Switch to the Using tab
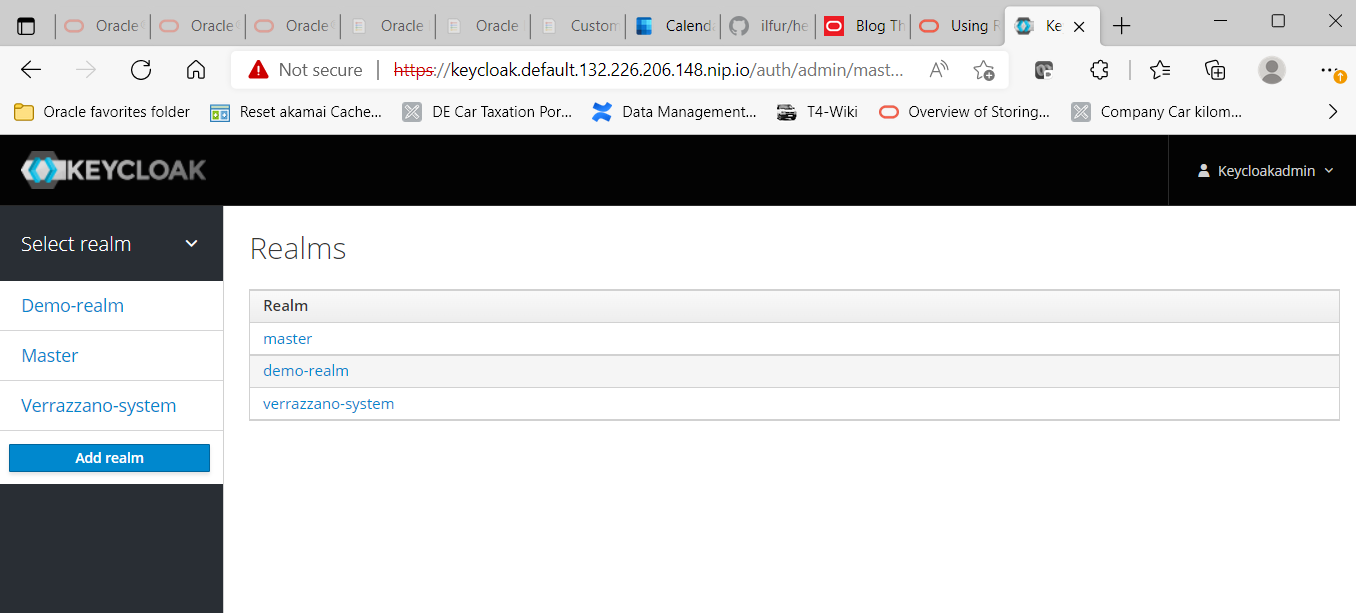This screenshot has width=1356, height=613. tap(957, 26)
